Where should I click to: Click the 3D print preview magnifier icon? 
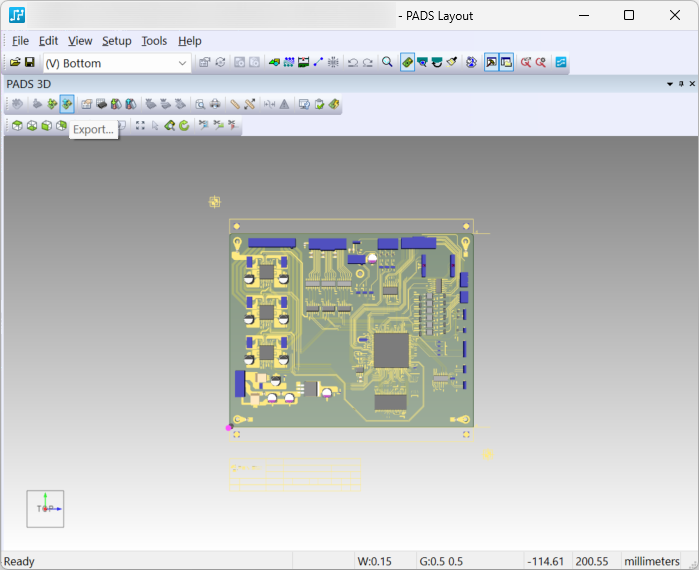pyautogui.click(x=200, y=104)
